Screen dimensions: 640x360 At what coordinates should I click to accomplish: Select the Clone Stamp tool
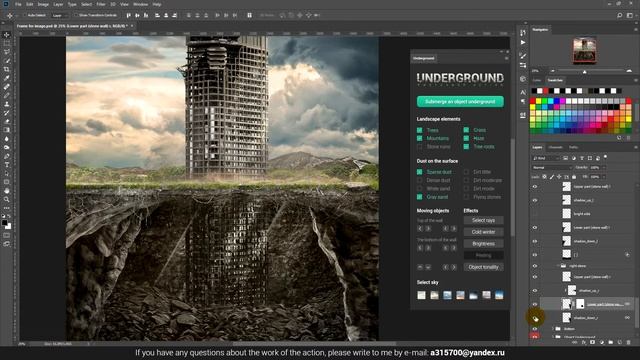coord(7,104)
